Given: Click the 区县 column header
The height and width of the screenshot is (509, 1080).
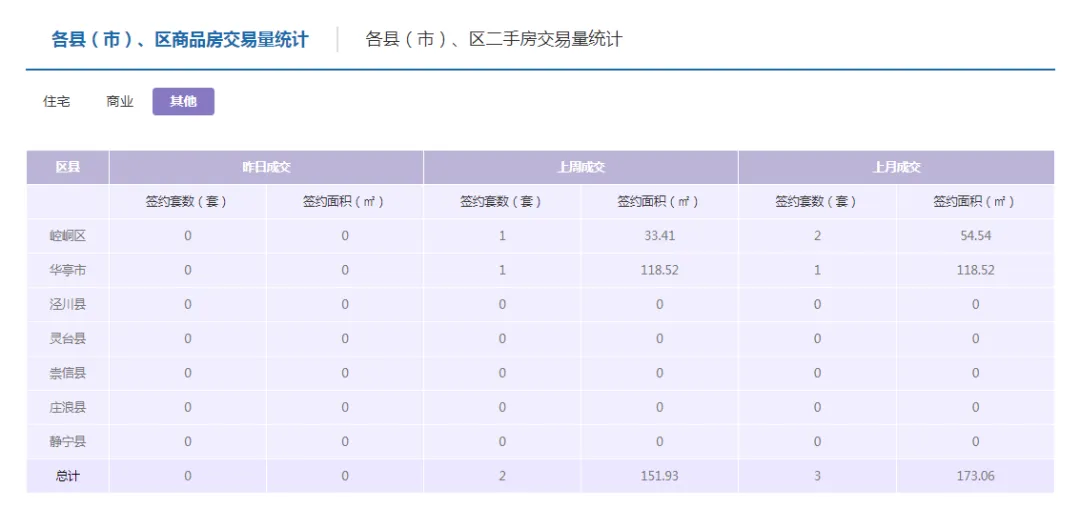Looking at the screenshot, I should 68,167.
